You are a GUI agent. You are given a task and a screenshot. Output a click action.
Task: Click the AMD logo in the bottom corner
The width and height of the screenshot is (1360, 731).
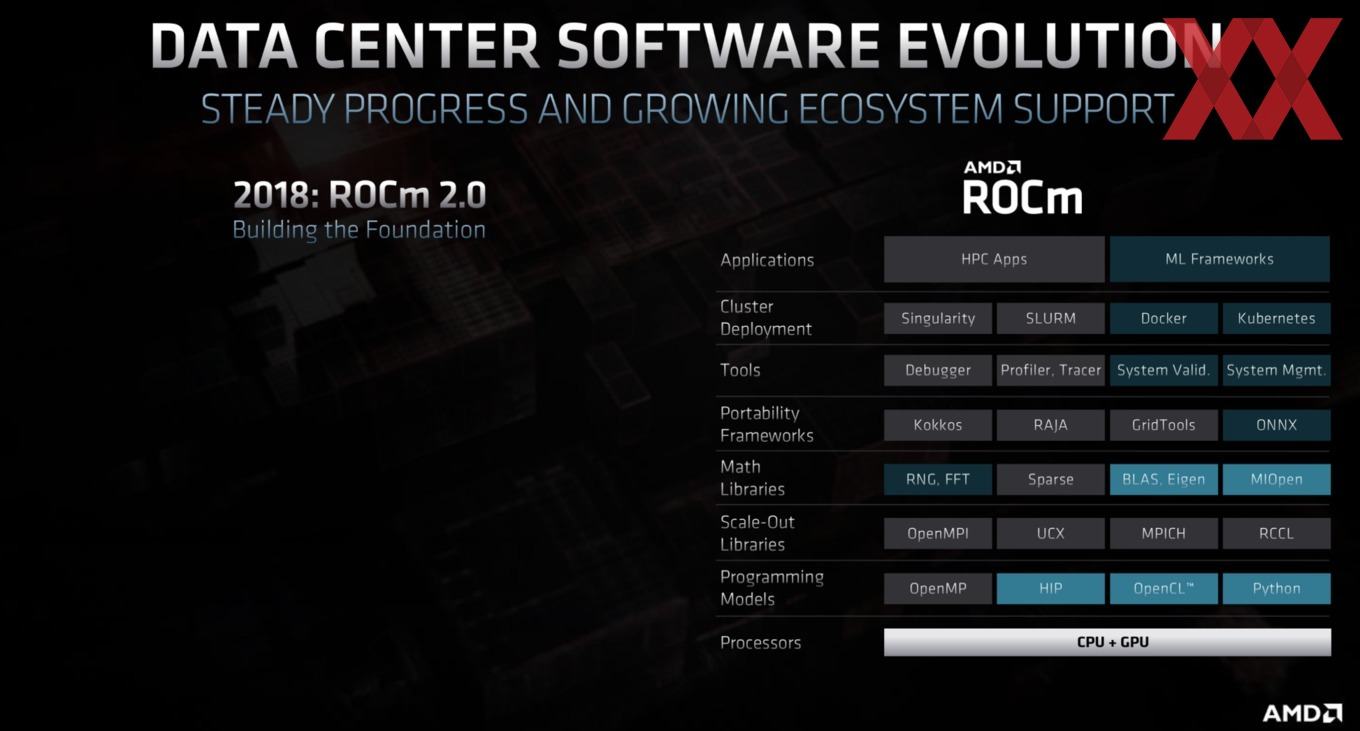[x=1301, y=712]
